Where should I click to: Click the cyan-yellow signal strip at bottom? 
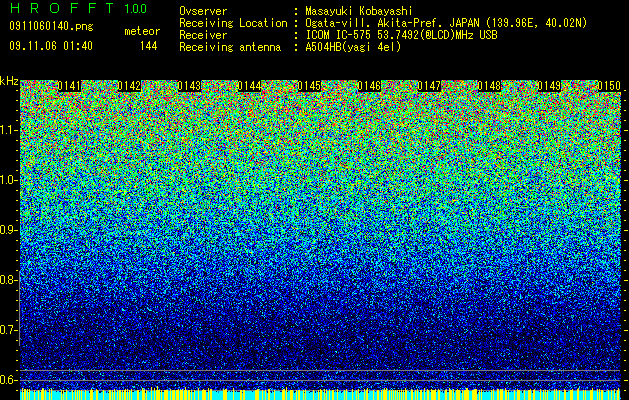321,394
